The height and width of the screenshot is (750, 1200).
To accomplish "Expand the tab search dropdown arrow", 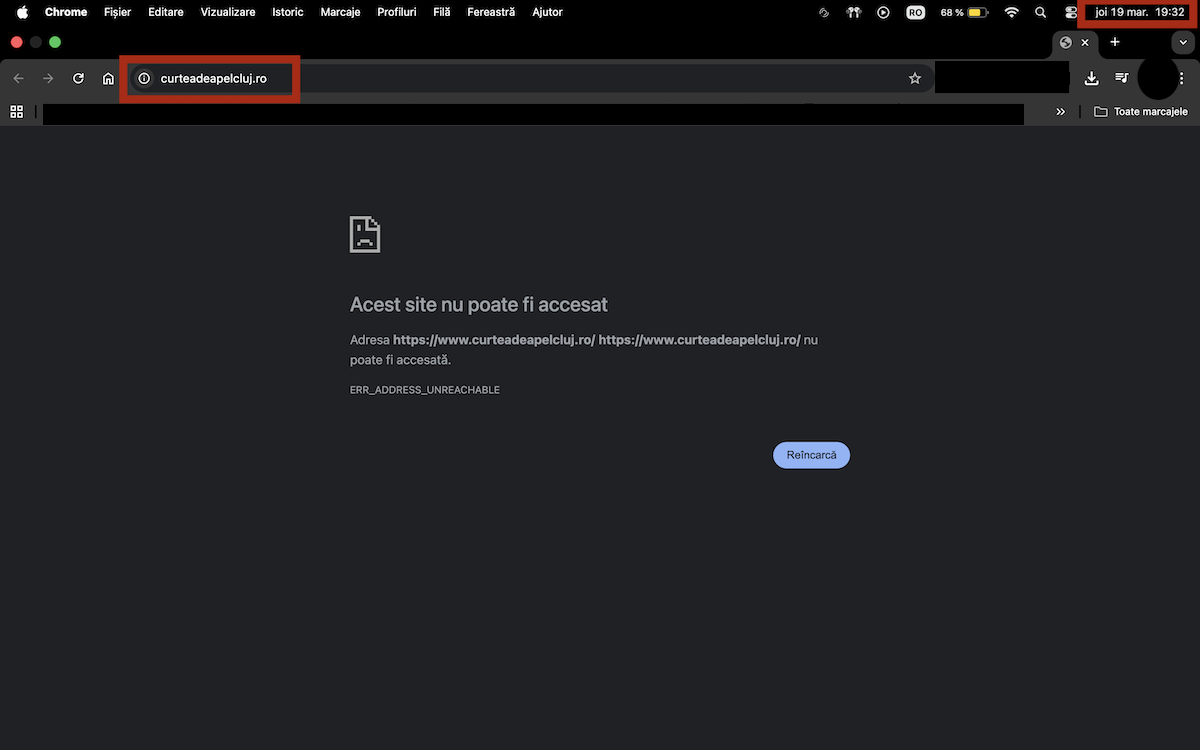I will point(1183,42).
